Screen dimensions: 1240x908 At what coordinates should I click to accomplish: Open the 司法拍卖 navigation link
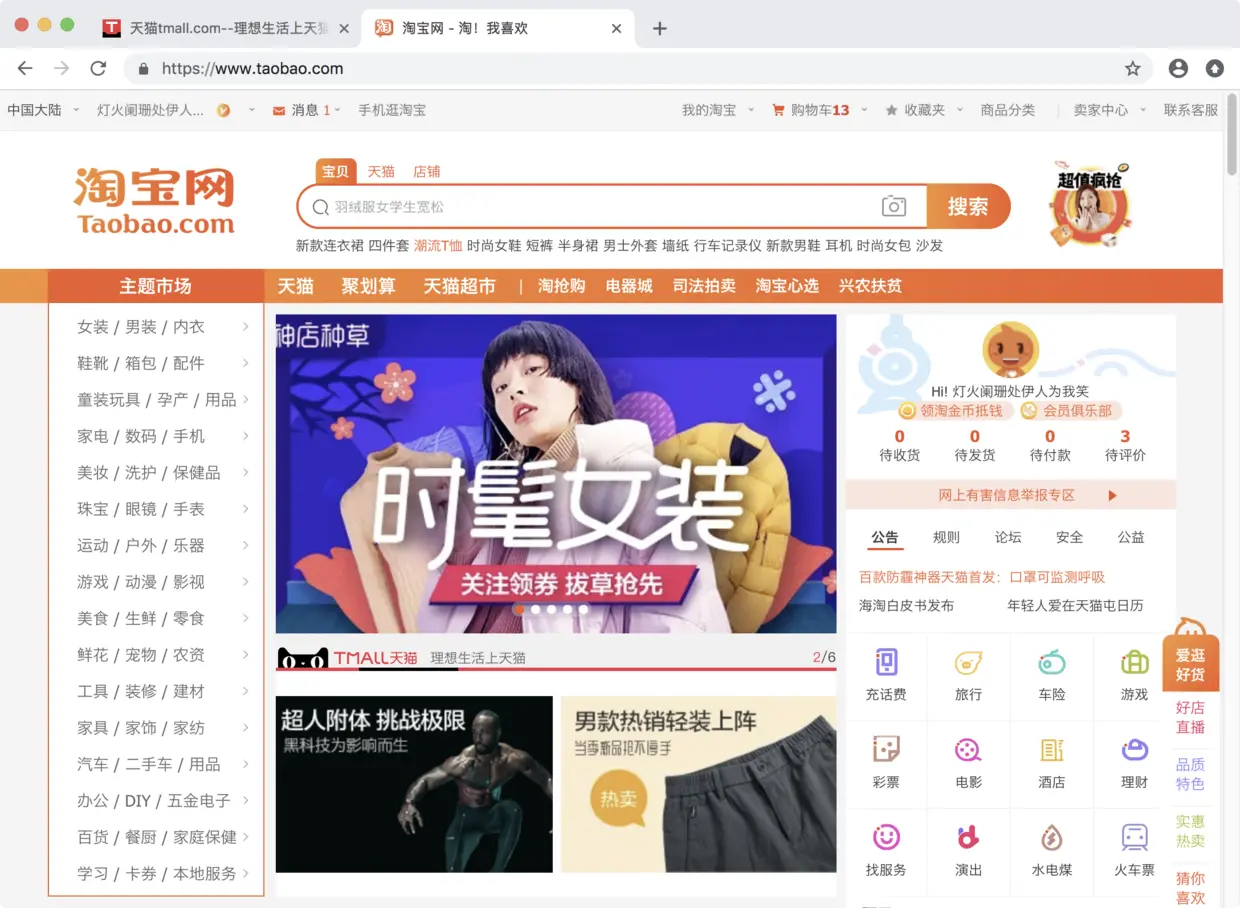click(704, 286)
